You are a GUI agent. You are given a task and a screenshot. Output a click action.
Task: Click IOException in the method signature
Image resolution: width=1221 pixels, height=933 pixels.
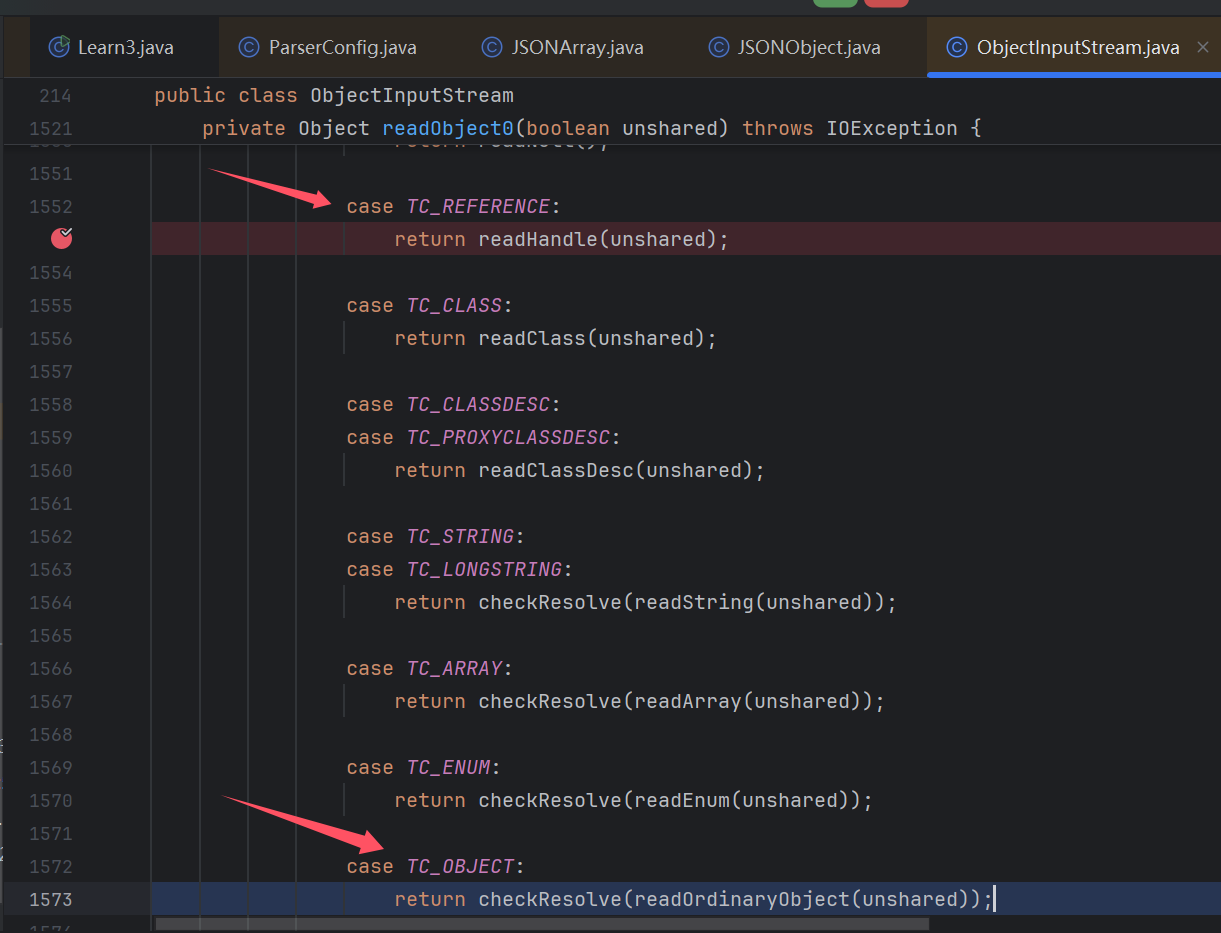(892, 128)
